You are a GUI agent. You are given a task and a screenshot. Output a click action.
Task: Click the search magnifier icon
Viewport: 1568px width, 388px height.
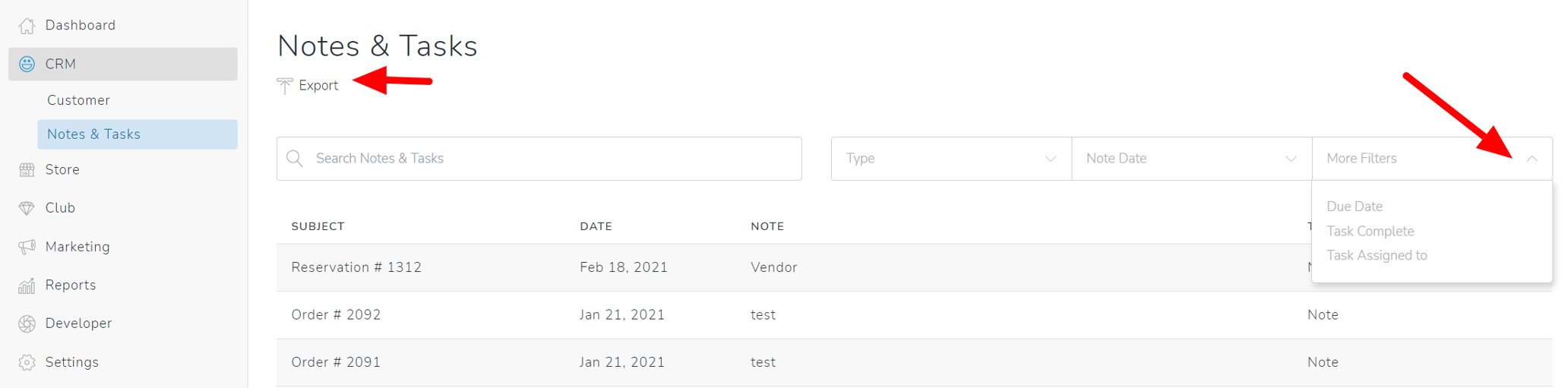(x=295, y=159)
